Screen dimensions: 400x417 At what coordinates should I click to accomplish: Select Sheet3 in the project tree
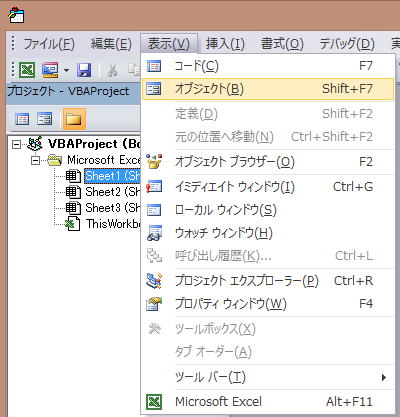113,208
